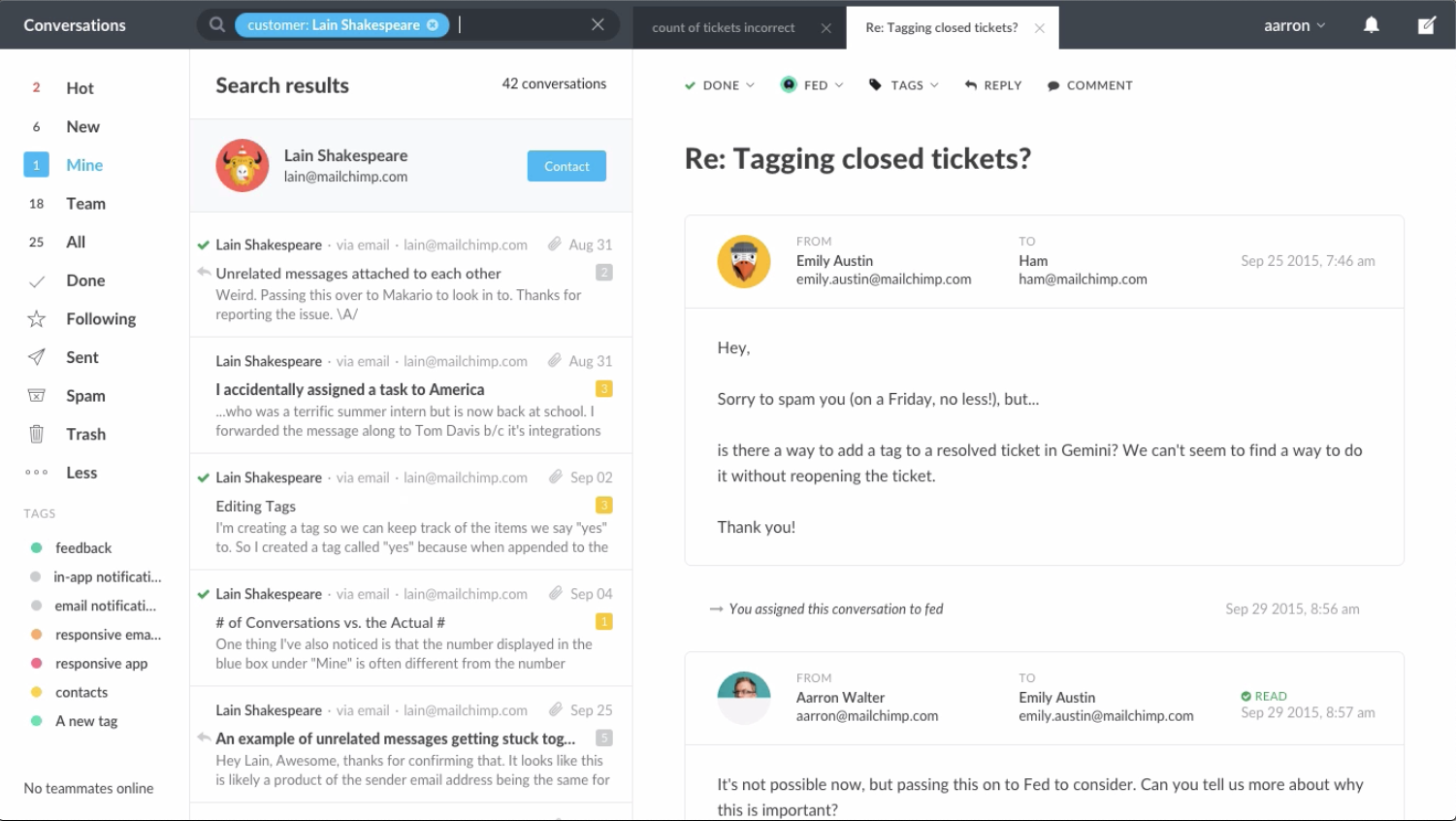The height and width of the screenshot is (821, 1456).
Task: Remove the customer Lain Shakespeare search filter
Action: tap(433, 25)
